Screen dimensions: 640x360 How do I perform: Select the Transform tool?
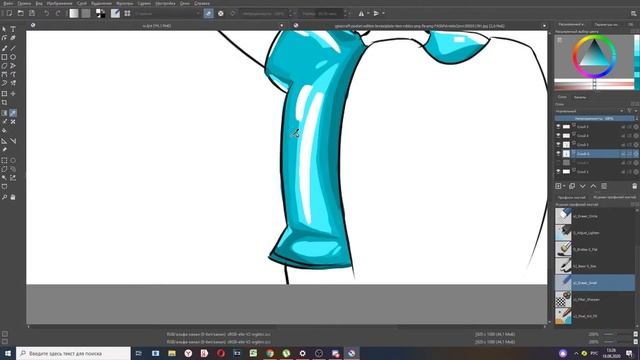click(x=4, y=93)
